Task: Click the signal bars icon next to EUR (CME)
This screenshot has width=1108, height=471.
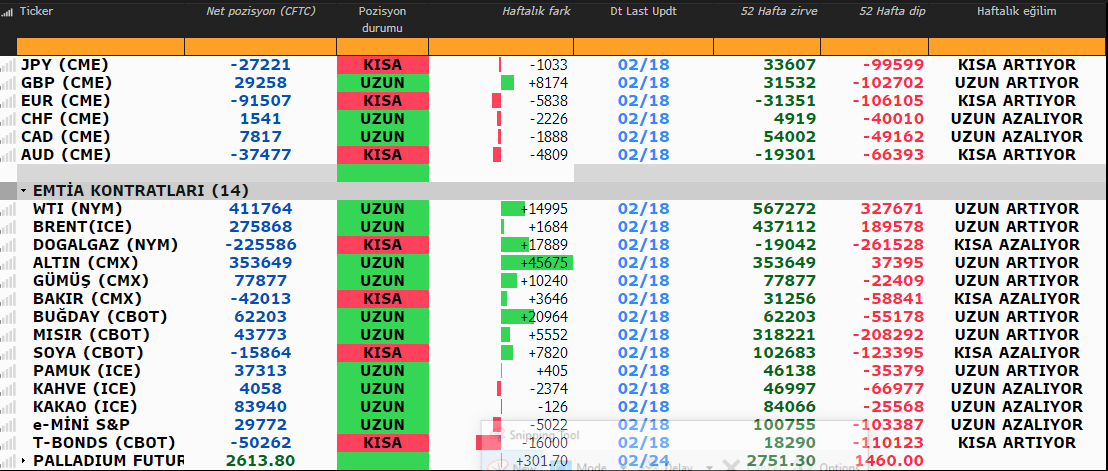Action: pyautogui.click(x=9, y=101)
